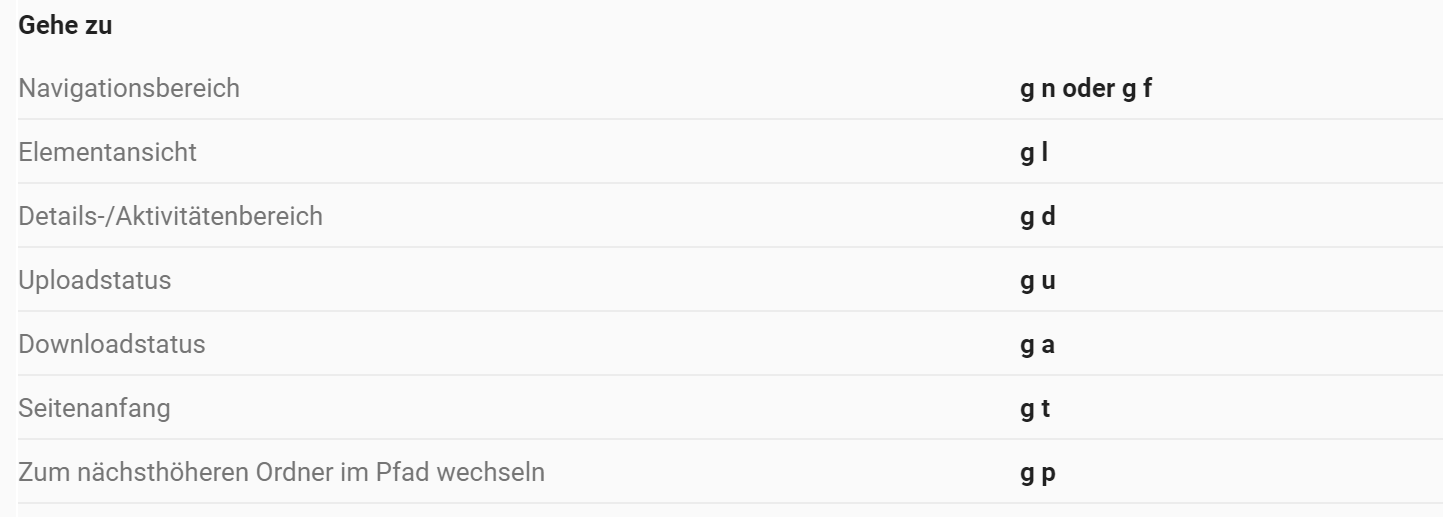Select the Details-/Aktivitätenbereich row label
Image resolution: width=1443 pixels, height=517 pixels.
170,216
